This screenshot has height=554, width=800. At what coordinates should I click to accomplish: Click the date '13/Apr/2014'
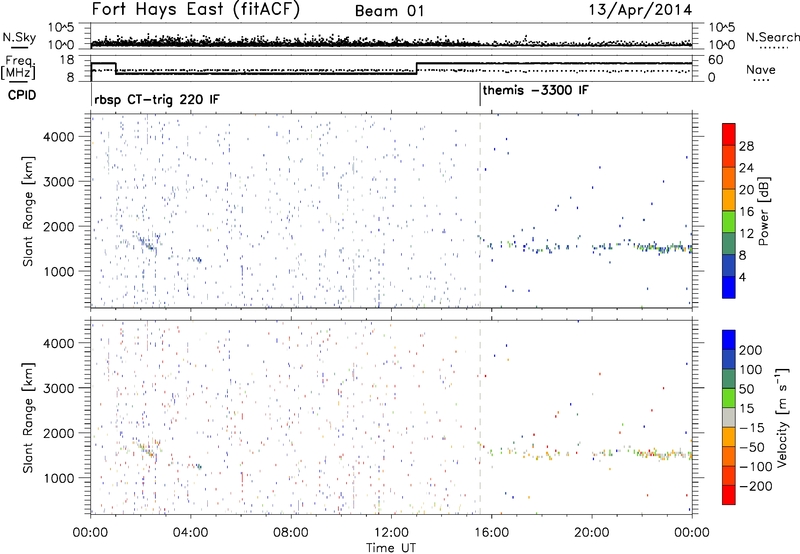(x=641, y=10)
